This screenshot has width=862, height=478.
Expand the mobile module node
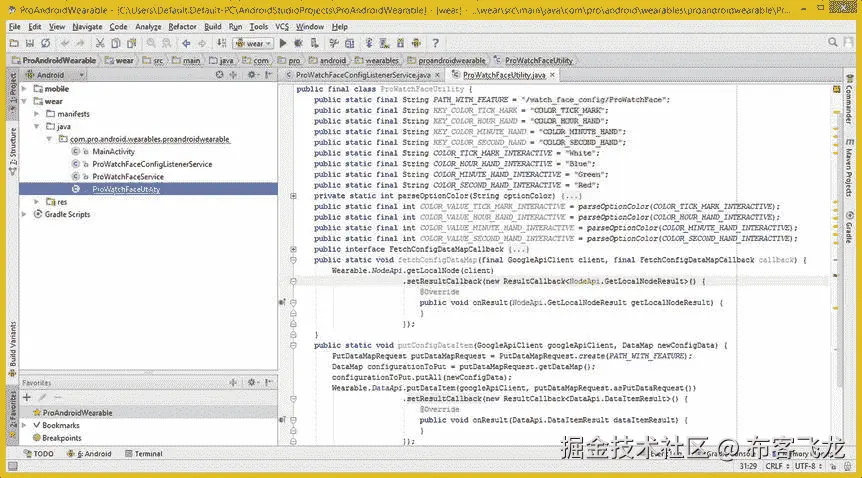(24, 89)
